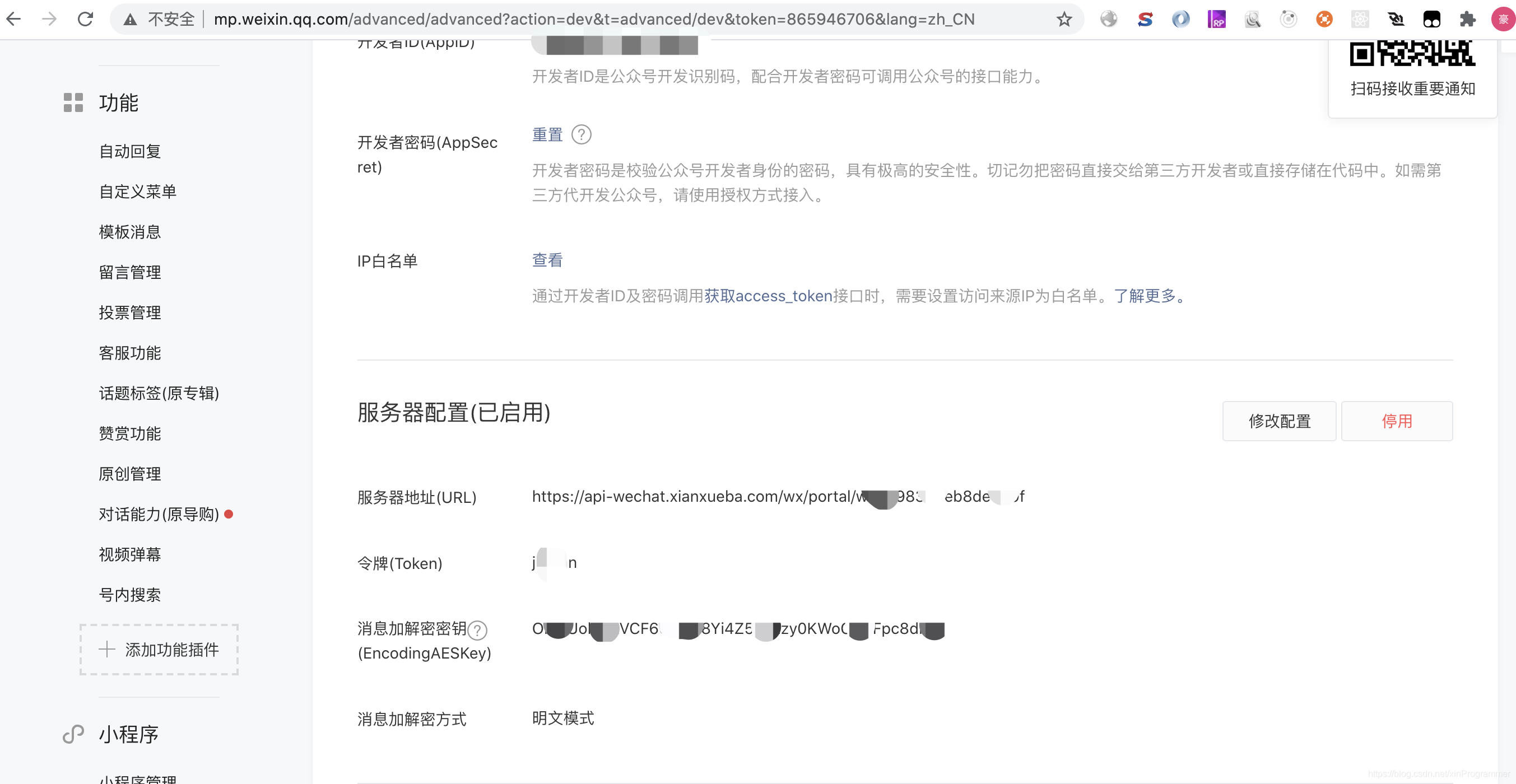Viewport: 1516px width, 784px height.
Task: Open the browser extensions puzzle icon
Action: coord(1468,20)
